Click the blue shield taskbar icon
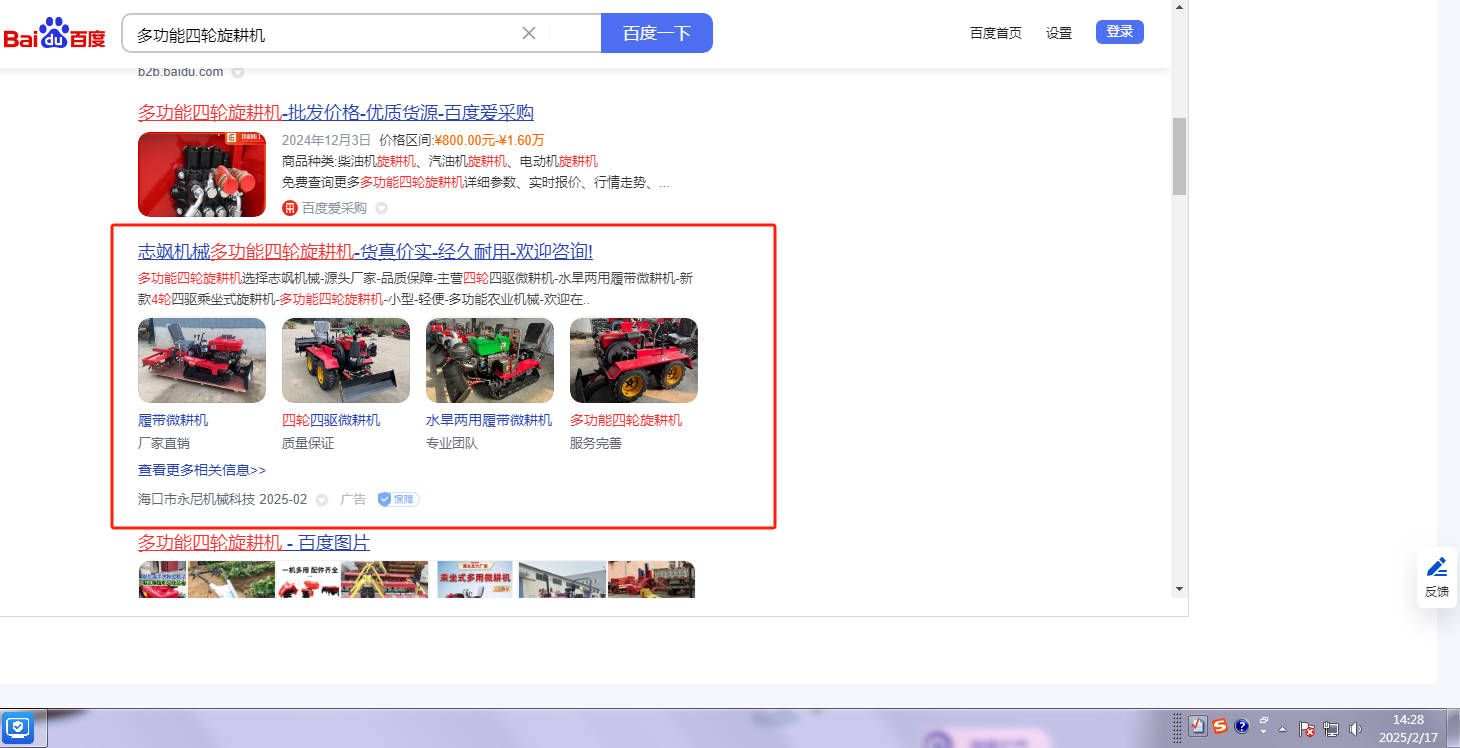The width and height of the screenshot is (1460, 748). [x=18, y=728]
